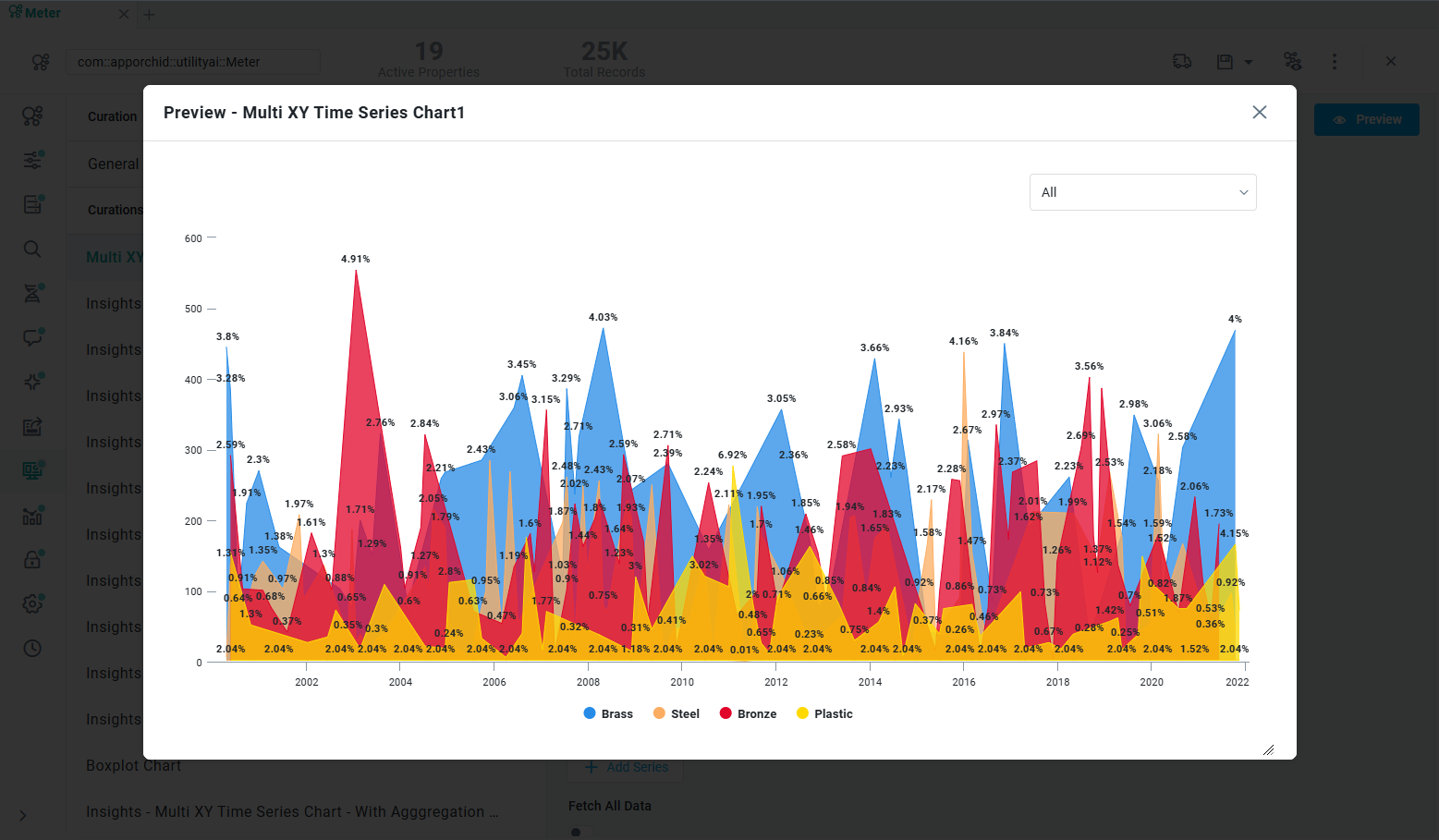
Task: Close the chart preview dialog
Action: pyautogui.click(x=1259, y=112)
